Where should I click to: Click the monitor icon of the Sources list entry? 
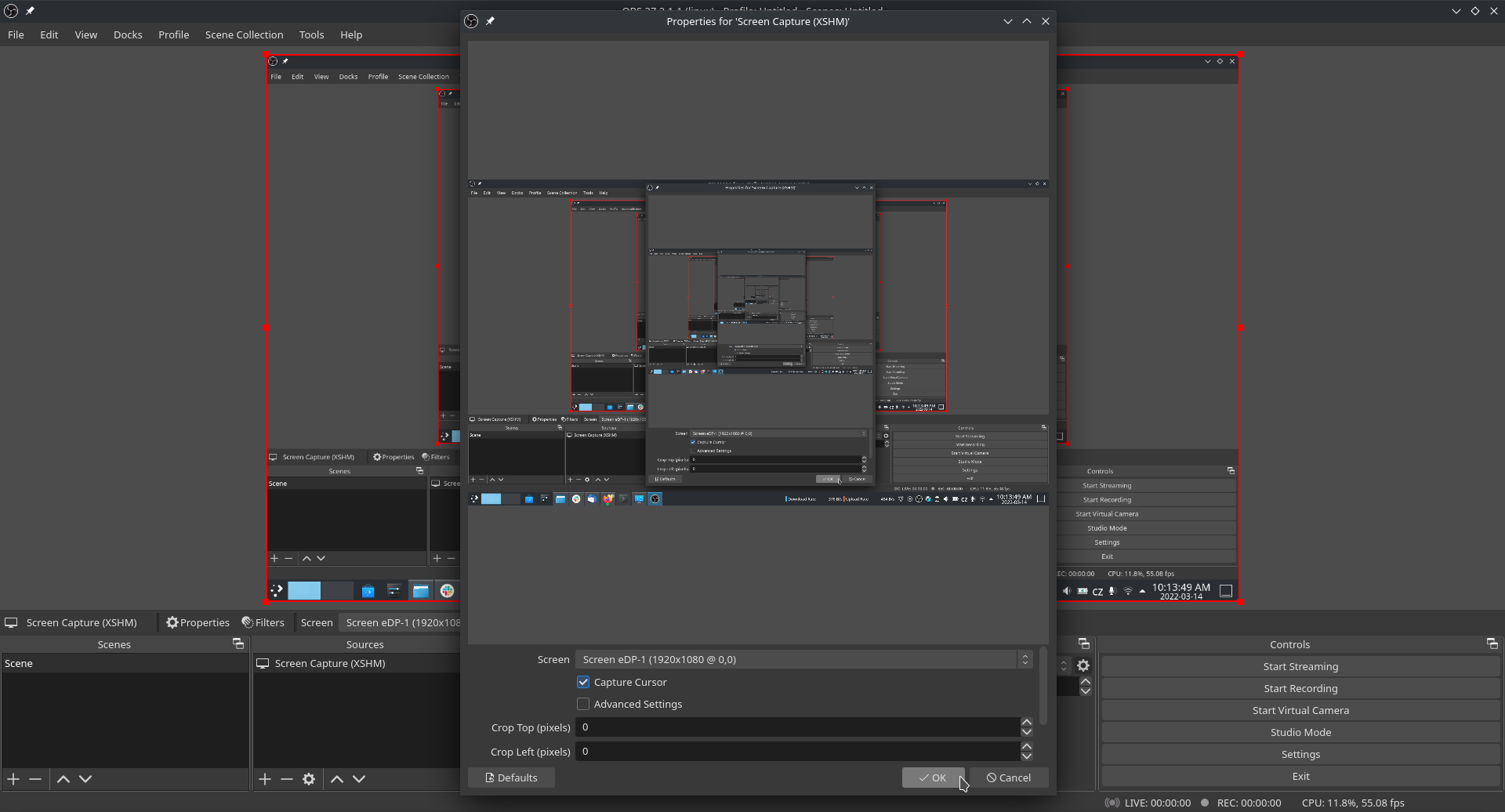263,663
